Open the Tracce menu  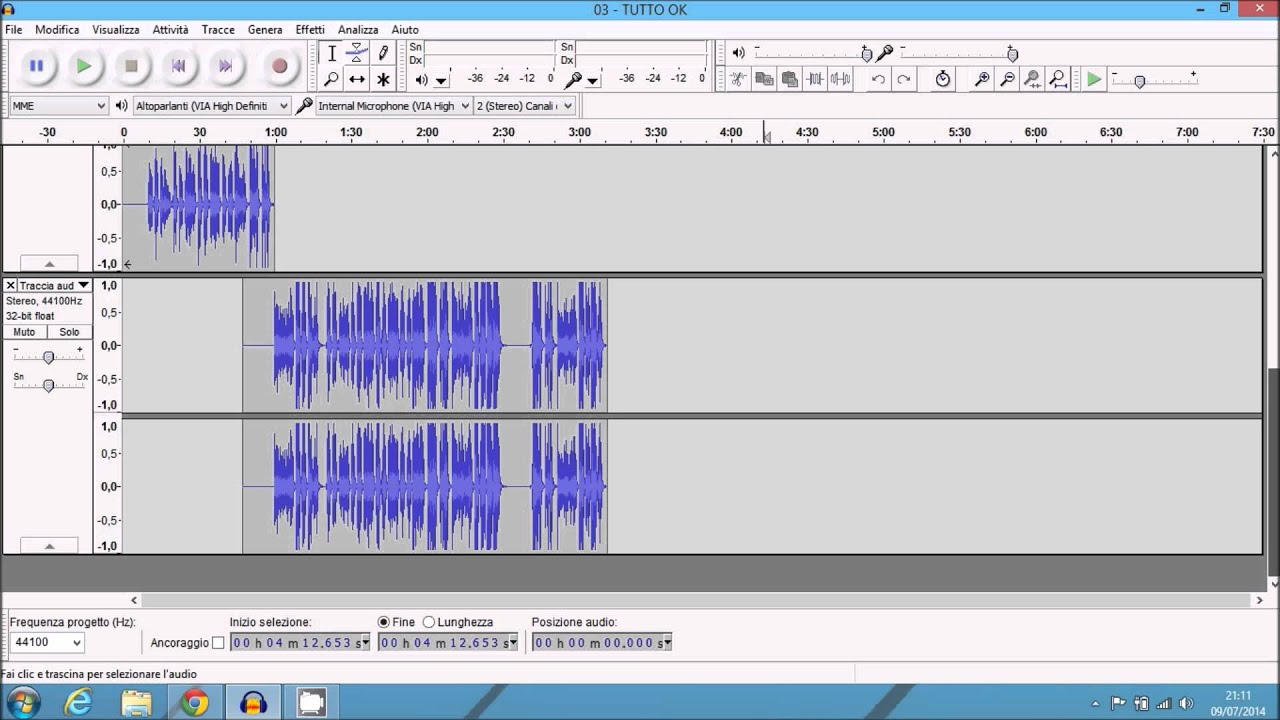point(218,30)
